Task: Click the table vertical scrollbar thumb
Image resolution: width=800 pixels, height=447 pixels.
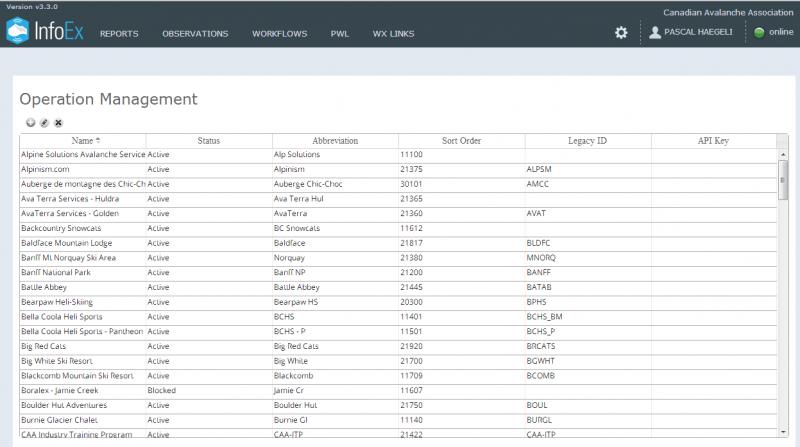Action: coord(783,180)
